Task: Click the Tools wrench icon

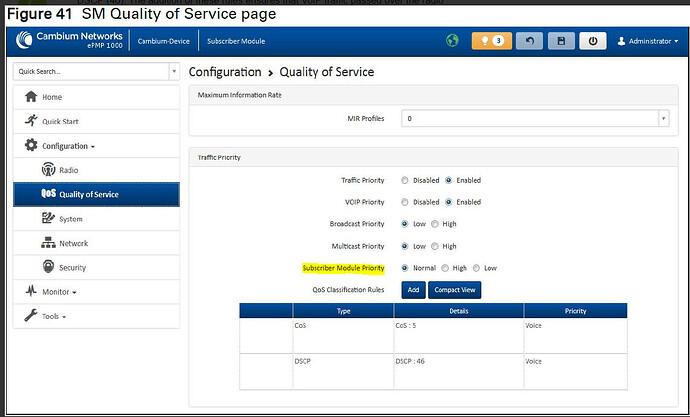Action: (31, 315)
